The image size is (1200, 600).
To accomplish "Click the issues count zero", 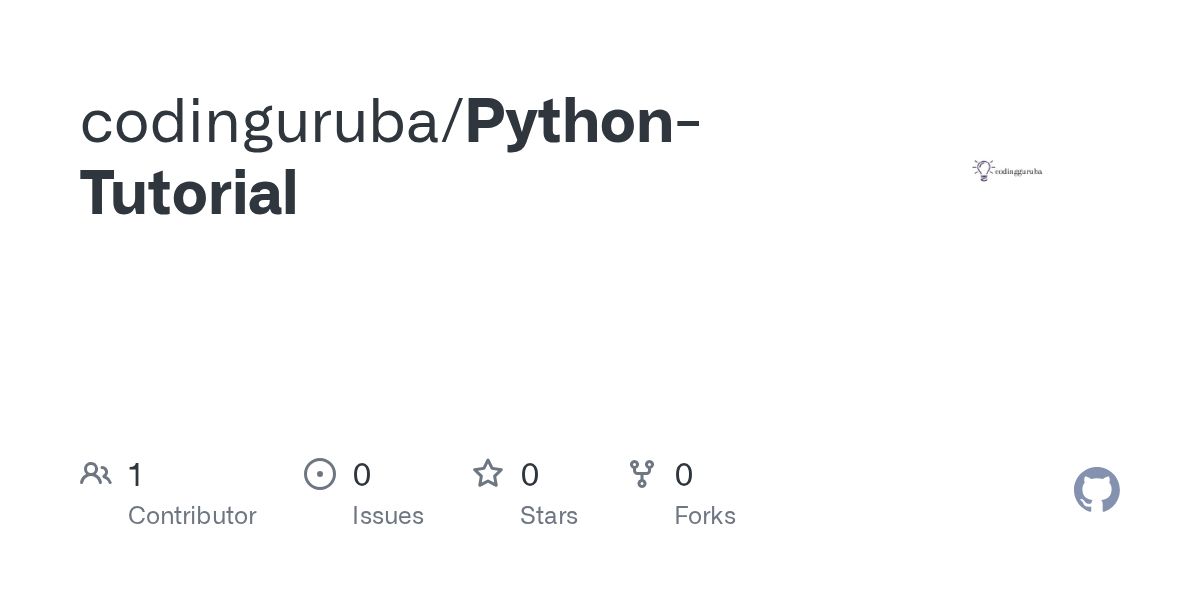I will (x=362, y=475).
